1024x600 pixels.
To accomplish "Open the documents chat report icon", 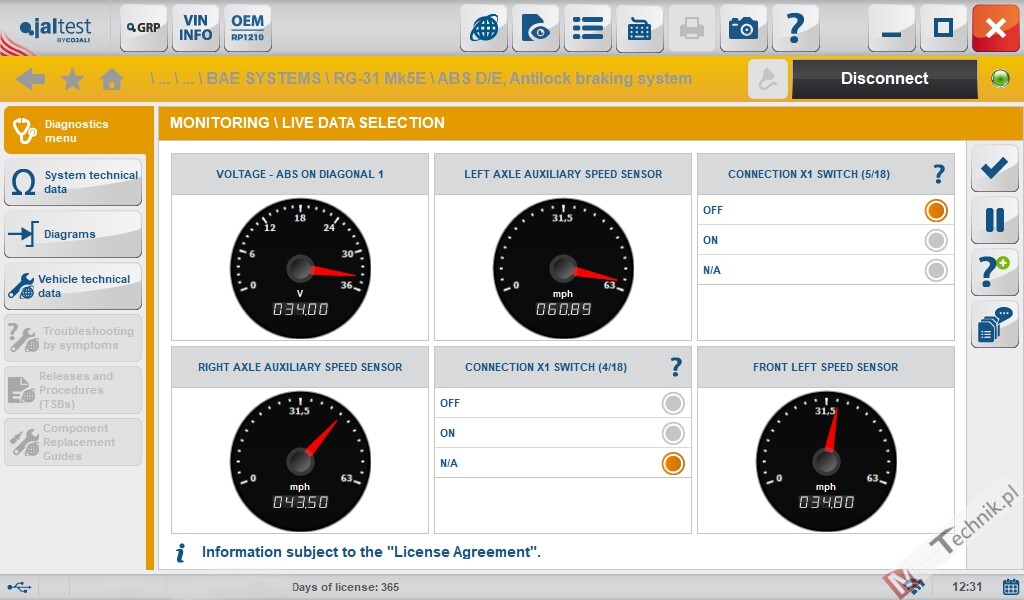I will pos(994,324).
